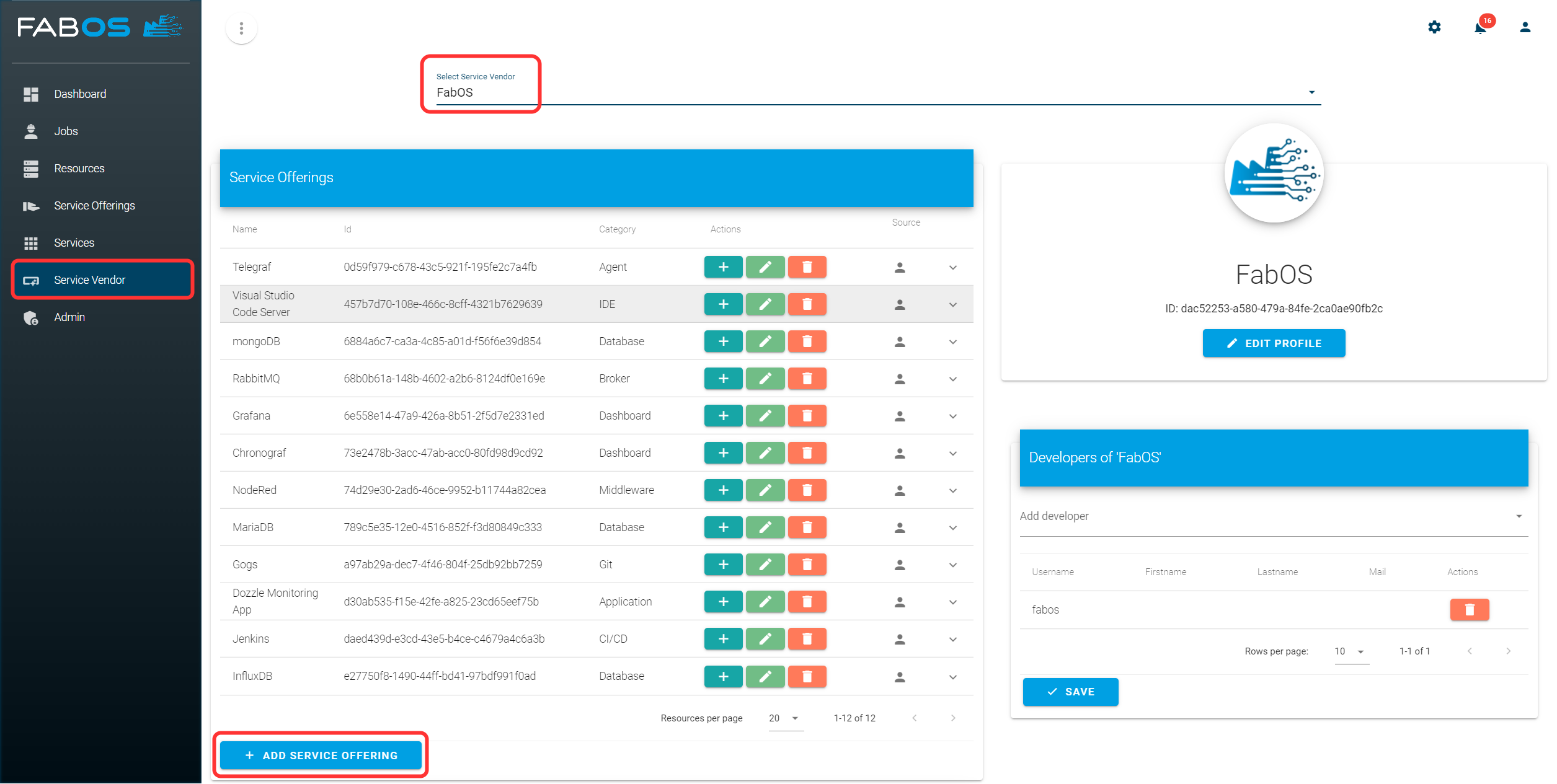Expand the Jenkins row chevron

952,639
